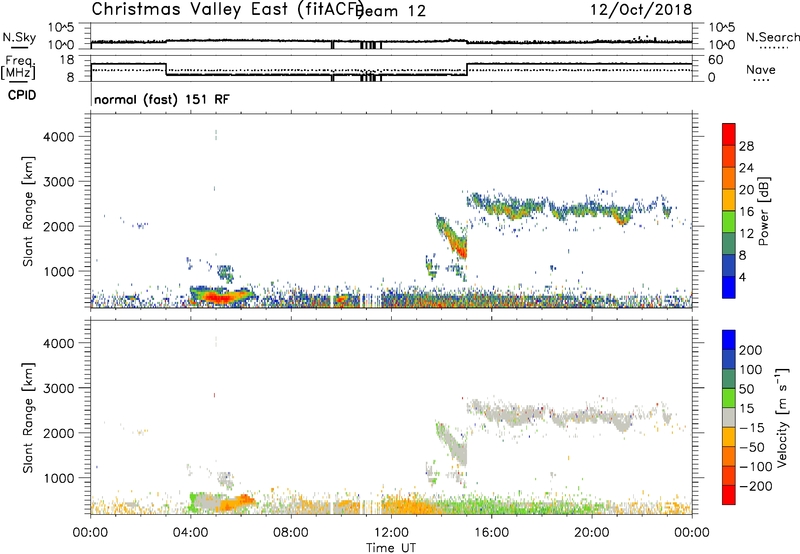
Task: Click the date label '12/Oct/2018'
Action: tap(641, 10)
